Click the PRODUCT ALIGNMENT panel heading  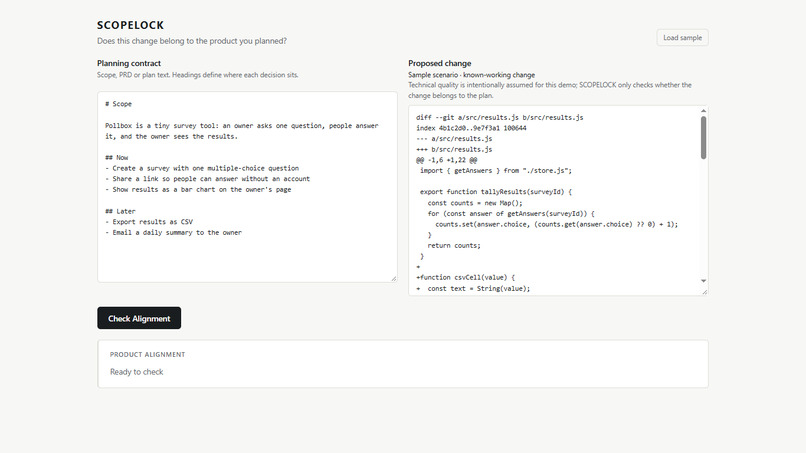pos(148,354)
